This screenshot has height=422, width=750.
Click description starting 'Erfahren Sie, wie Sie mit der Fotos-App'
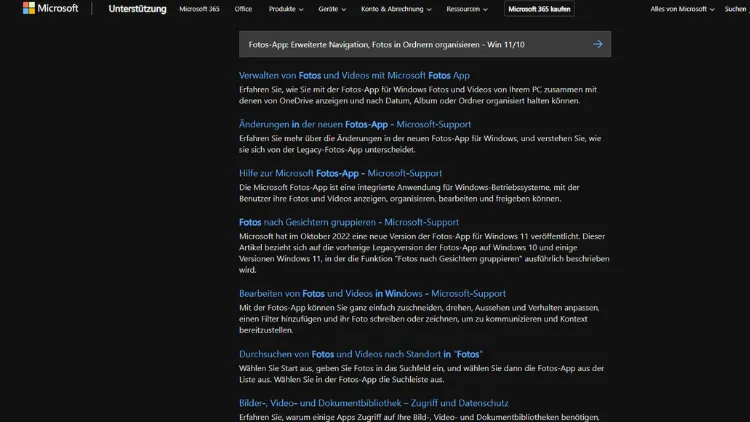point(418,95)
